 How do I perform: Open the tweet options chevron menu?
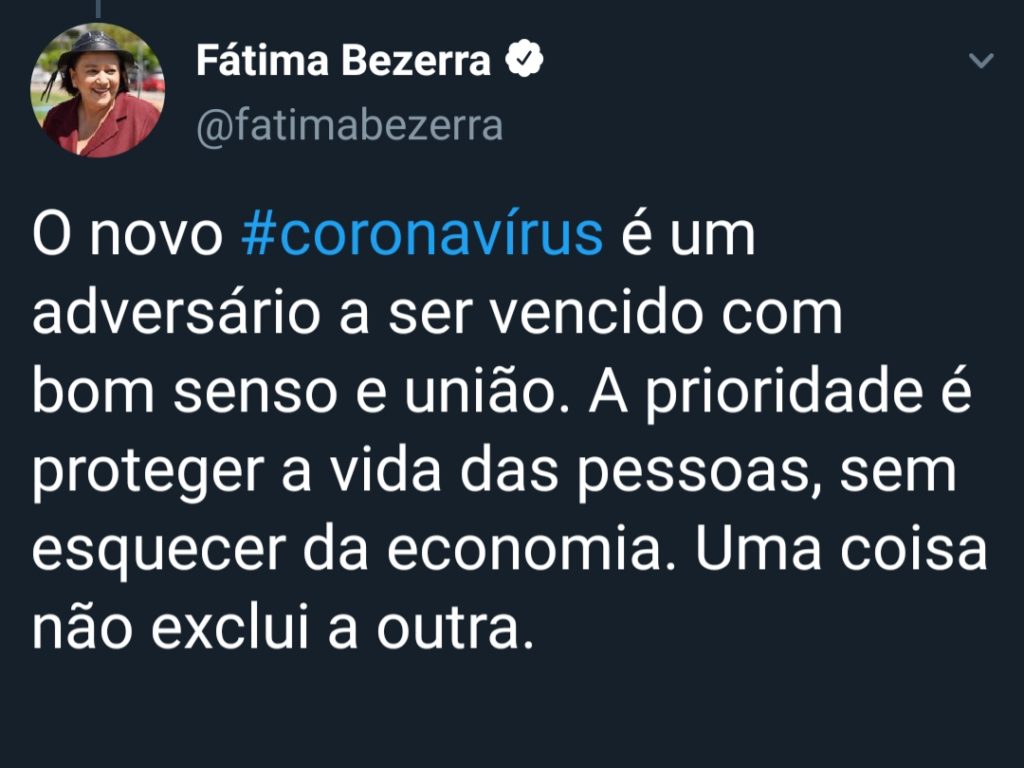click(983, 62)
